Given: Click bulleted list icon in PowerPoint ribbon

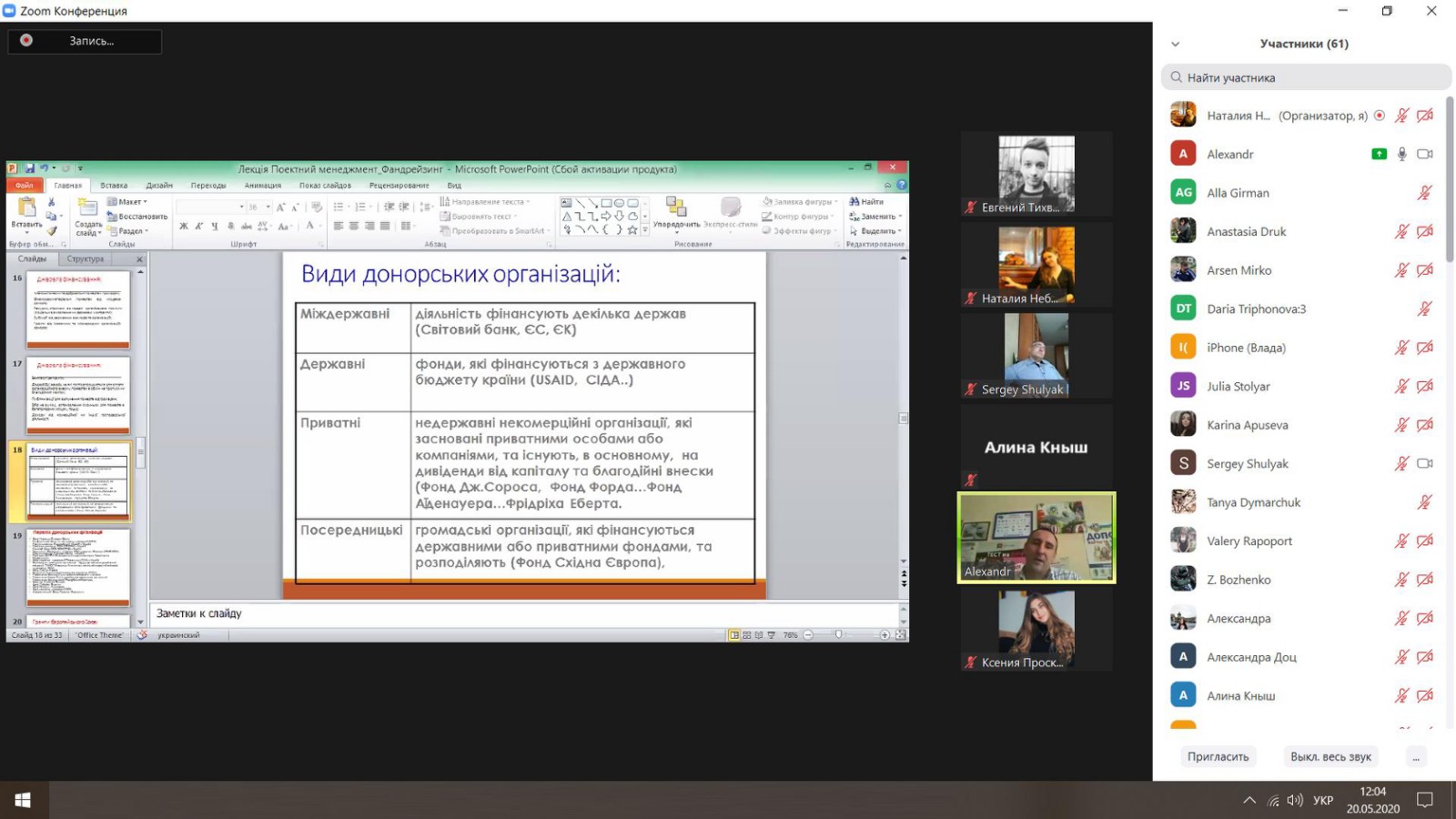Looking at the screenshot, I should (339, 207).
